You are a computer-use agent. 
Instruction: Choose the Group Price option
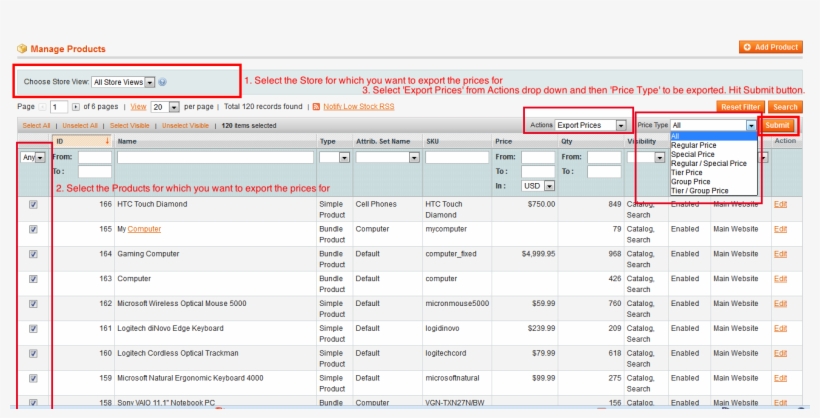tap(714, 182)
